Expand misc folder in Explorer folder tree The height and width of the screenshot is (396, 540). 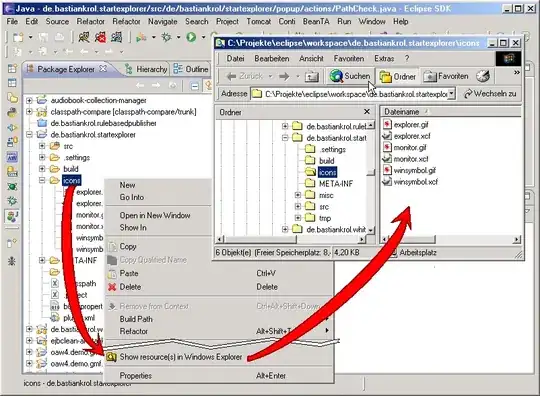point(298,195)
